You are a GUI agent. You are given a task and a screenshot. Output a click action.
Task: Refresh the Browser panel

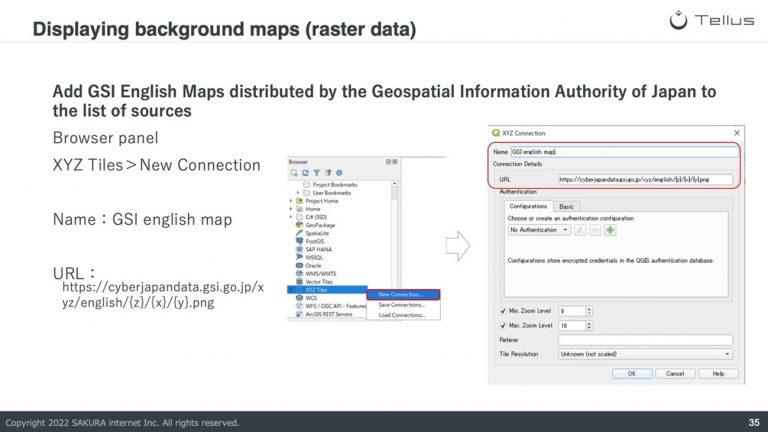pyautogui.click(x=305, y=173)
